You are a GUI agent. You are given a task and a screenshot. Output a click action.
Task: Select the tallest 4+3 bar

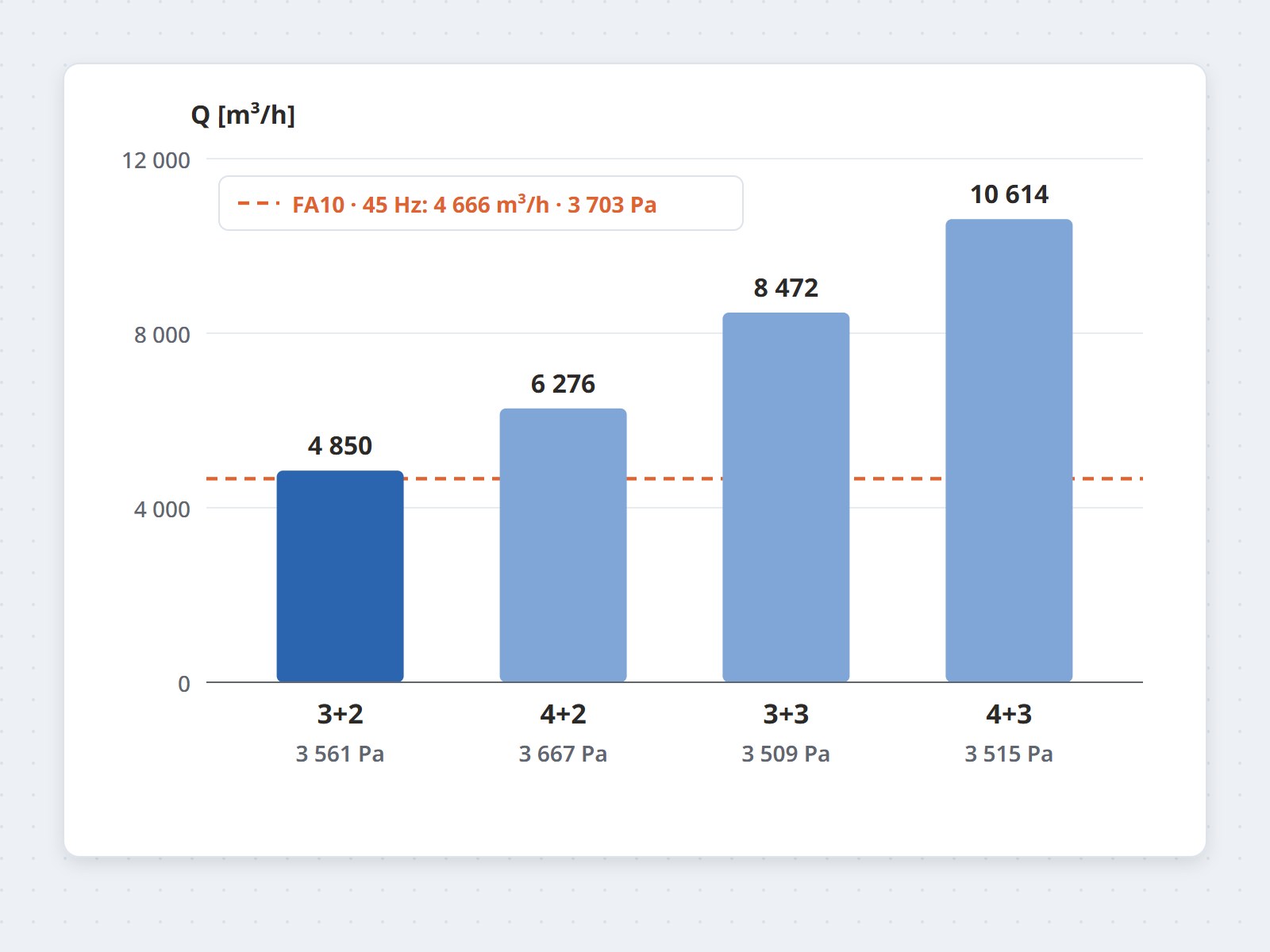click(1009, 451)
